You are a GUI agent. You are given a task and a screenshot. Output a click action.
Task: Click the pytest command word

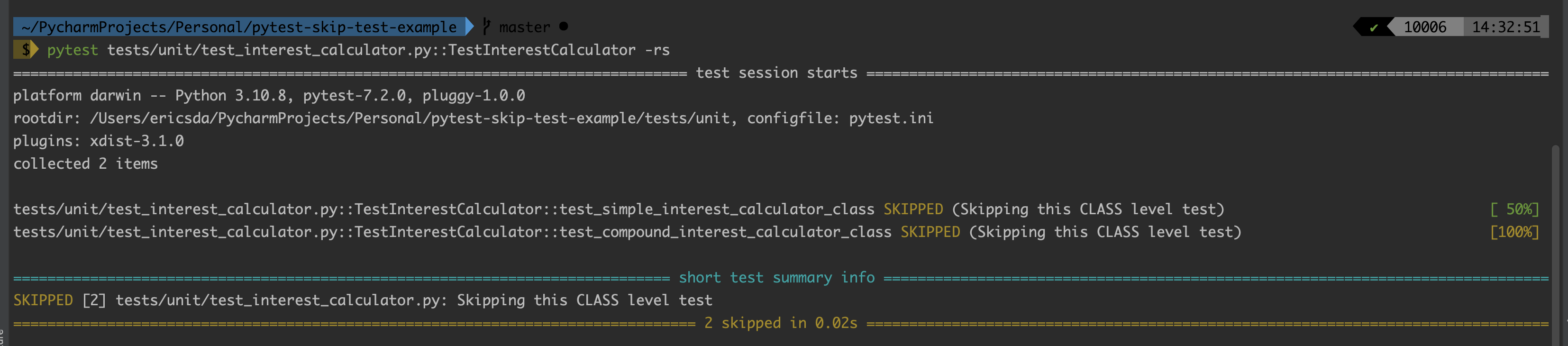pos(73,50)
